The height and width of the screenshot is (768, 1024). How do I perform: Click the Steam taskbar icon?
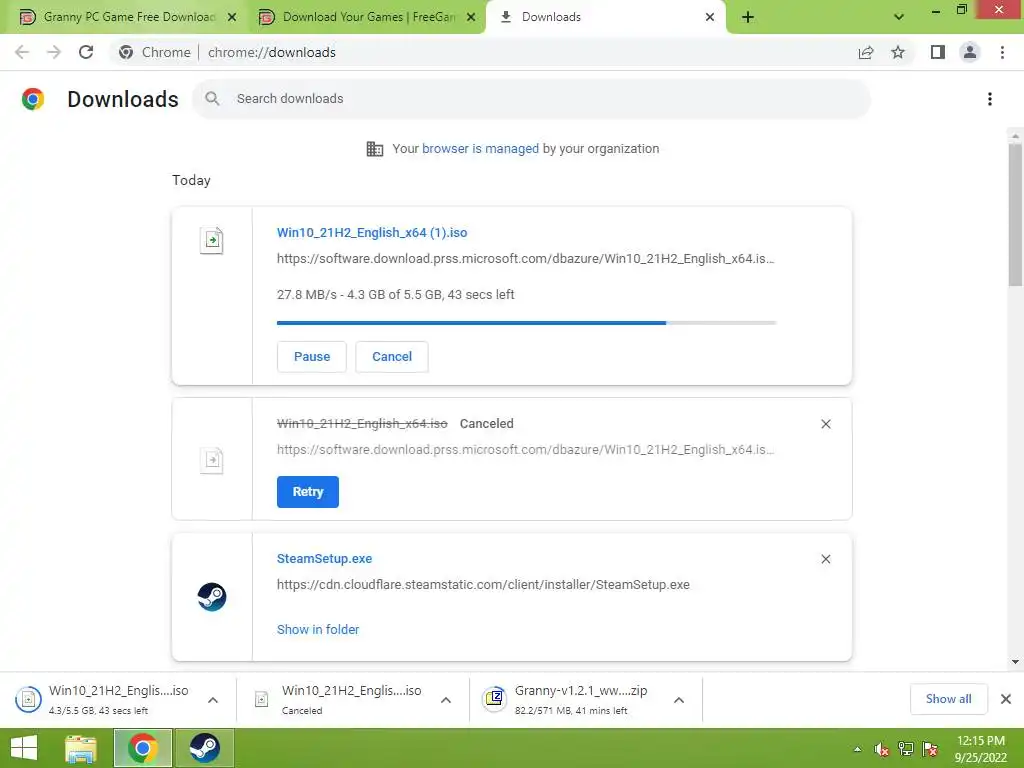pos(204,748)
